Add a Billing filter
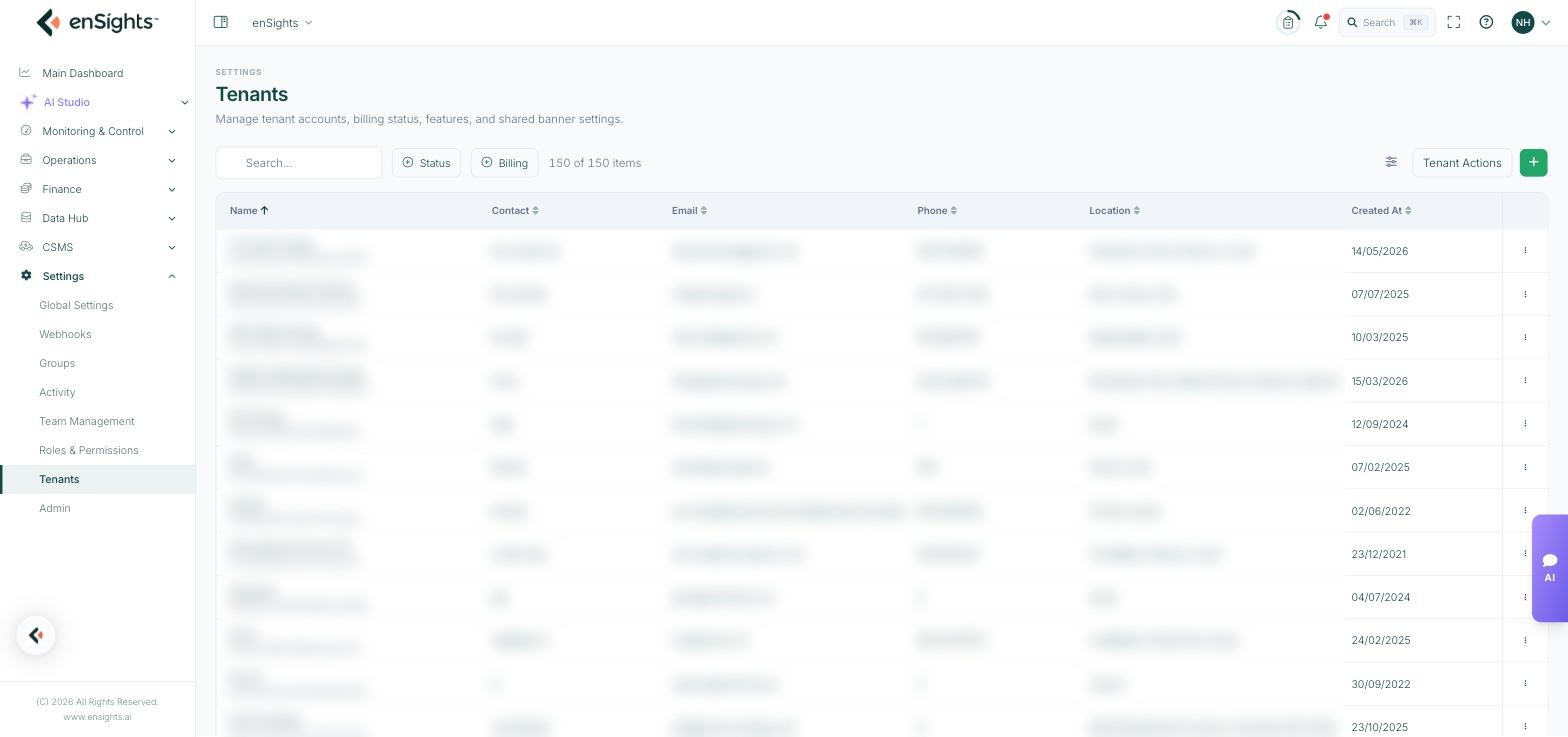The image size is (1568, 737). (504, 162)
